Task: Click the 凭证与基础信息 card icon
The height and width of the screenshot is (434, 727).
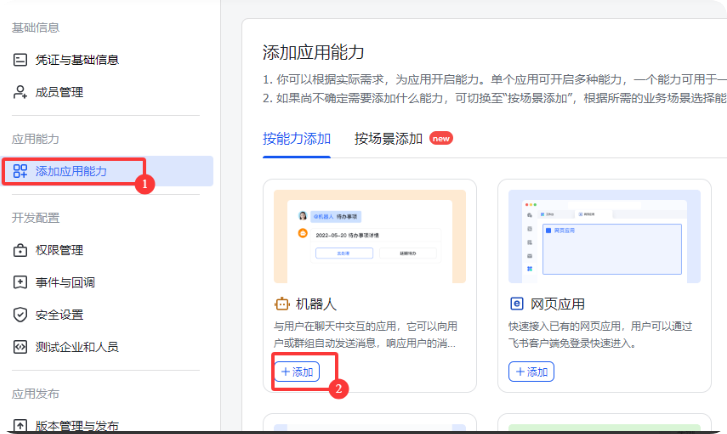Action: coord(20,60)
